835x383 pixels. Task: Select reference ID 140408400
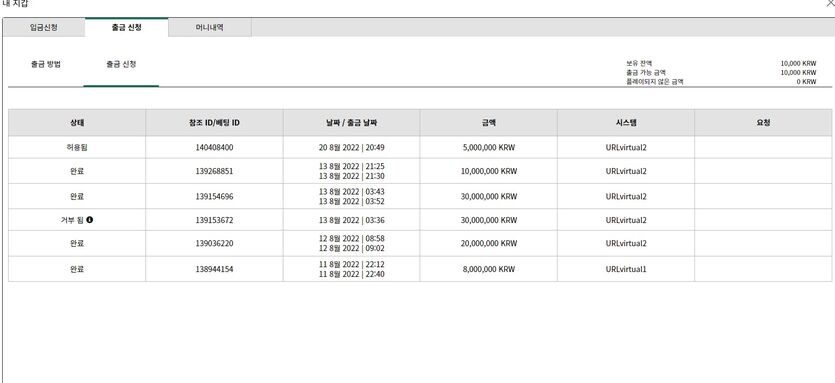coord(214,148)
